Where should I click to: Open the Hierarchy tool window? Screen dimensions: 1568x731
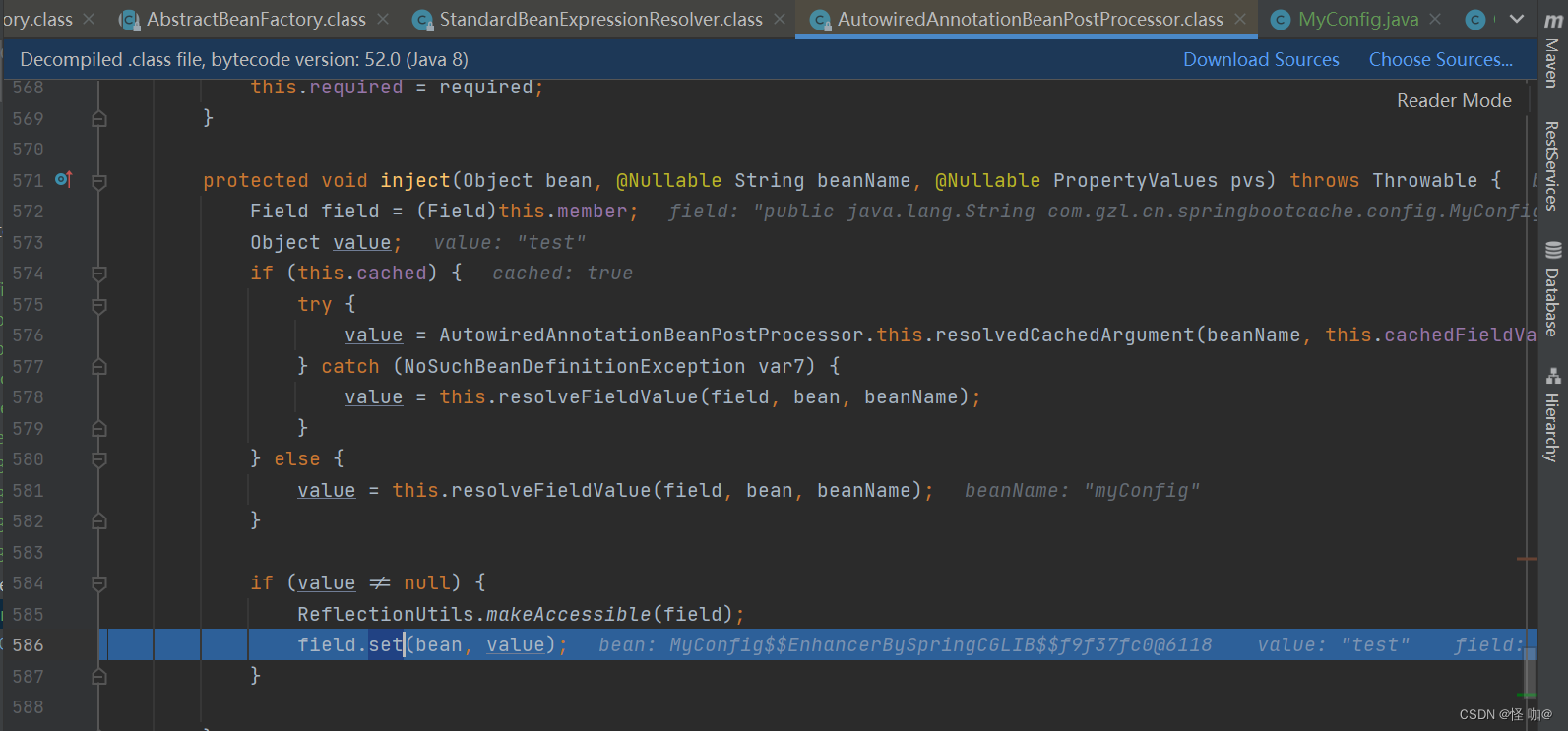pyautogui.click(x=1553, y=414)
